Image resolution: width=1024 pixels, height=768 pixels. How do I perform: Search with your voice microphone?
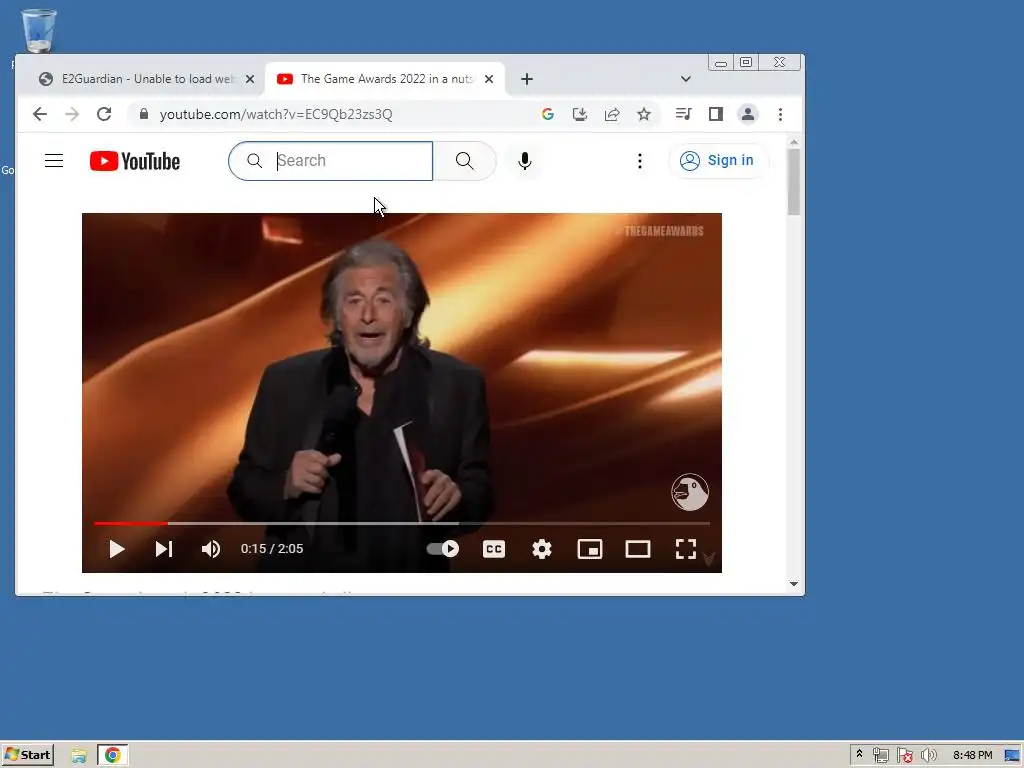click(x=524, y=161)
